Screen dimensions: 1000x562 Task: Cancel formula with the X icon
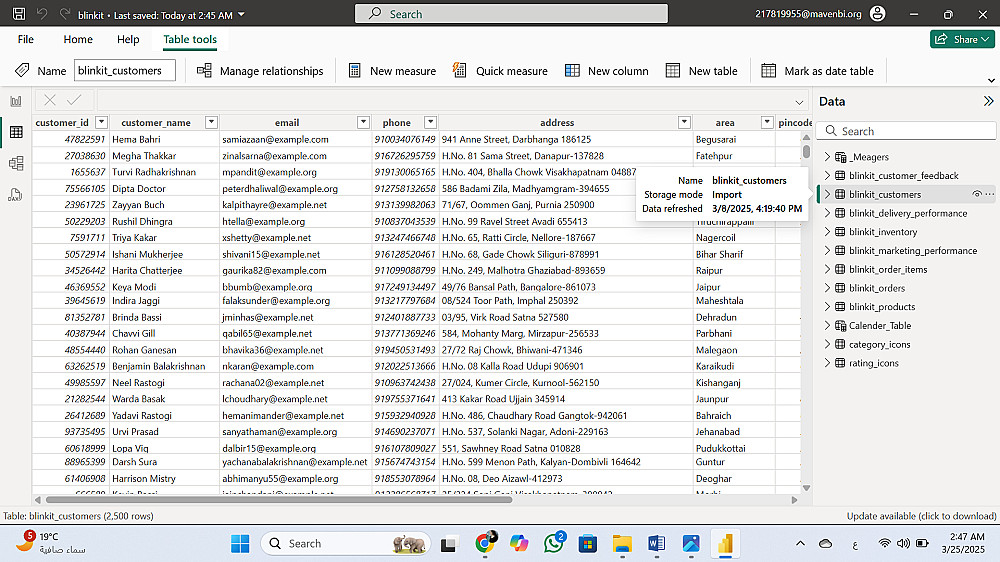click(x=50, y=100)
